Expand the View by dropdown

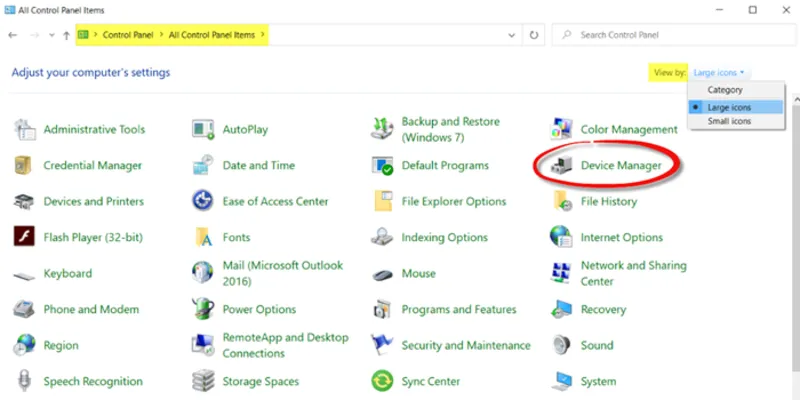[720, 73]
